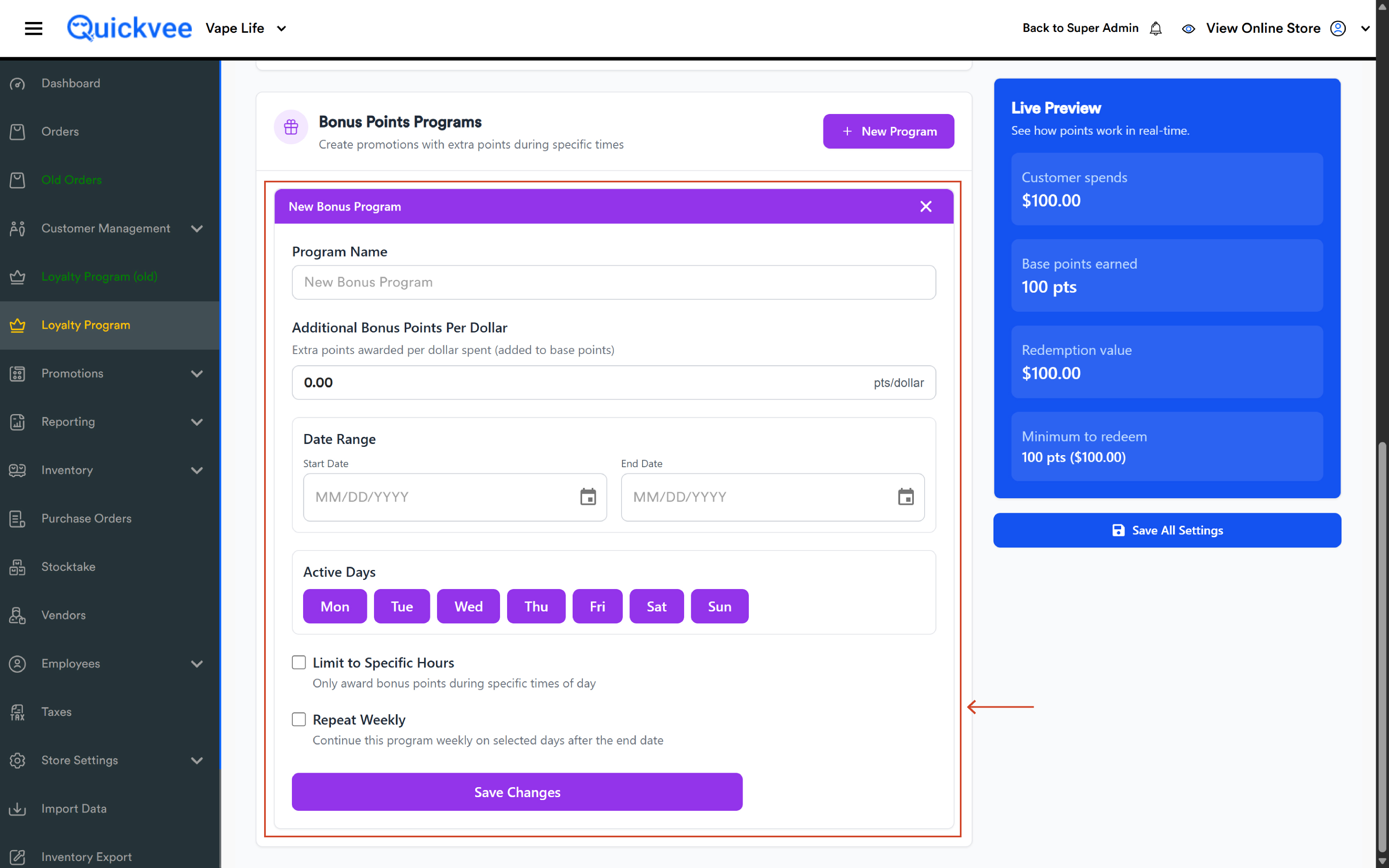Click the Employees person icon
This screenshot has height=868, width=1389.
coord(17,664)
